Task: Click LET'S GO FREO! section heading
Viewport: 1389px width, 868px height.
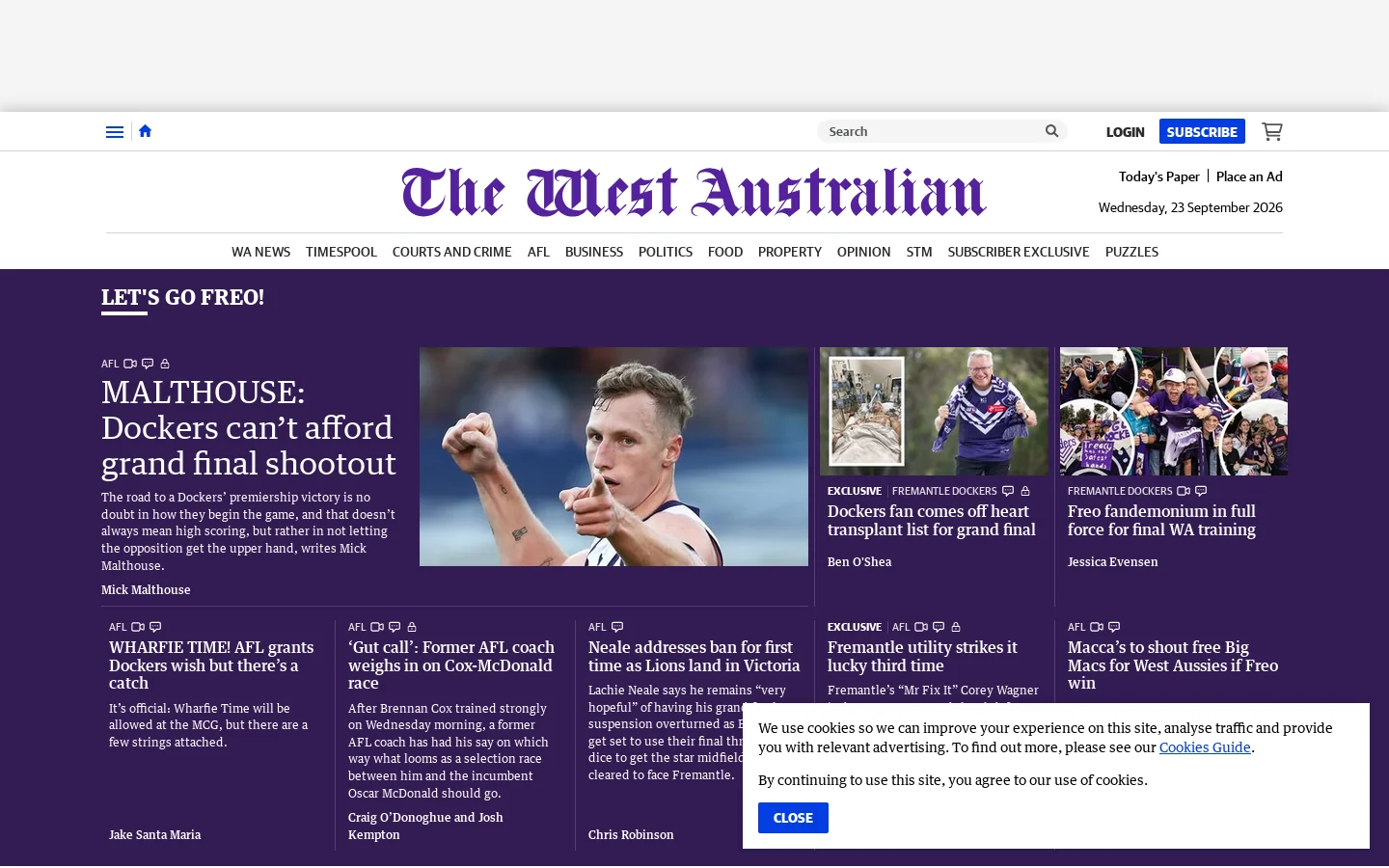Action: point(182,298)
